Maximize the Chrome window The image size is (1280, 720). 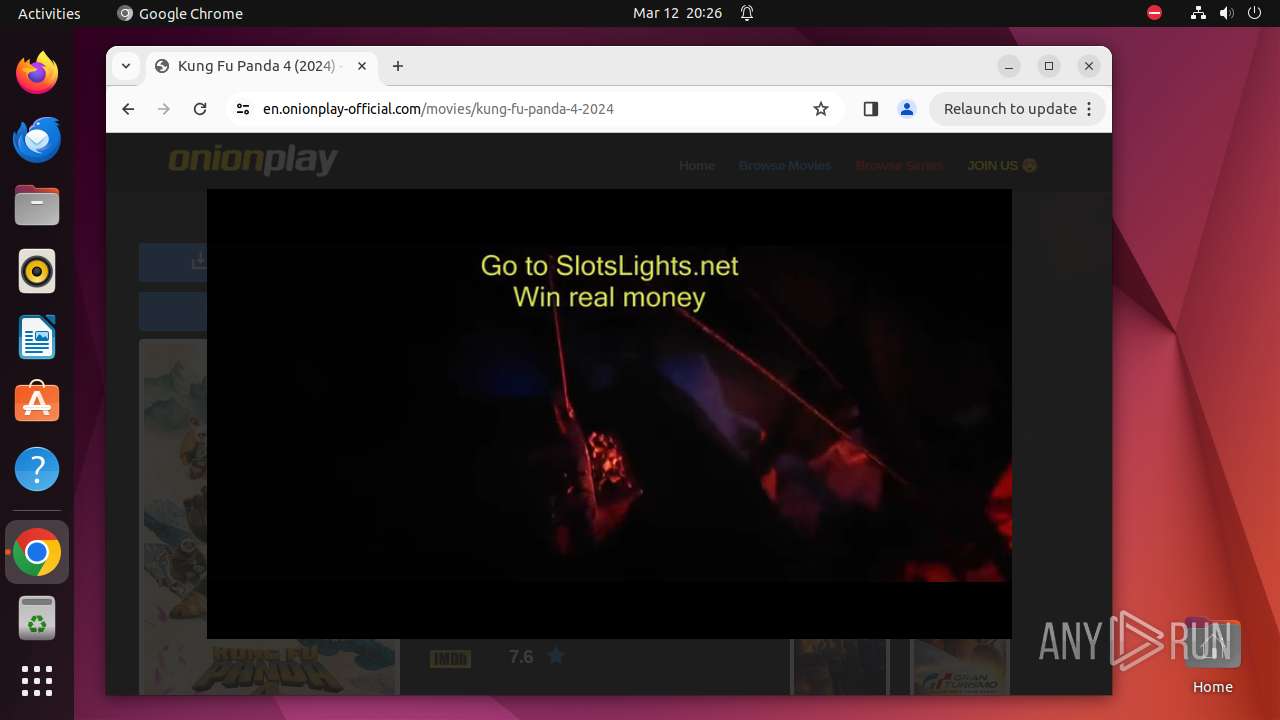(x=1049, y=66)
